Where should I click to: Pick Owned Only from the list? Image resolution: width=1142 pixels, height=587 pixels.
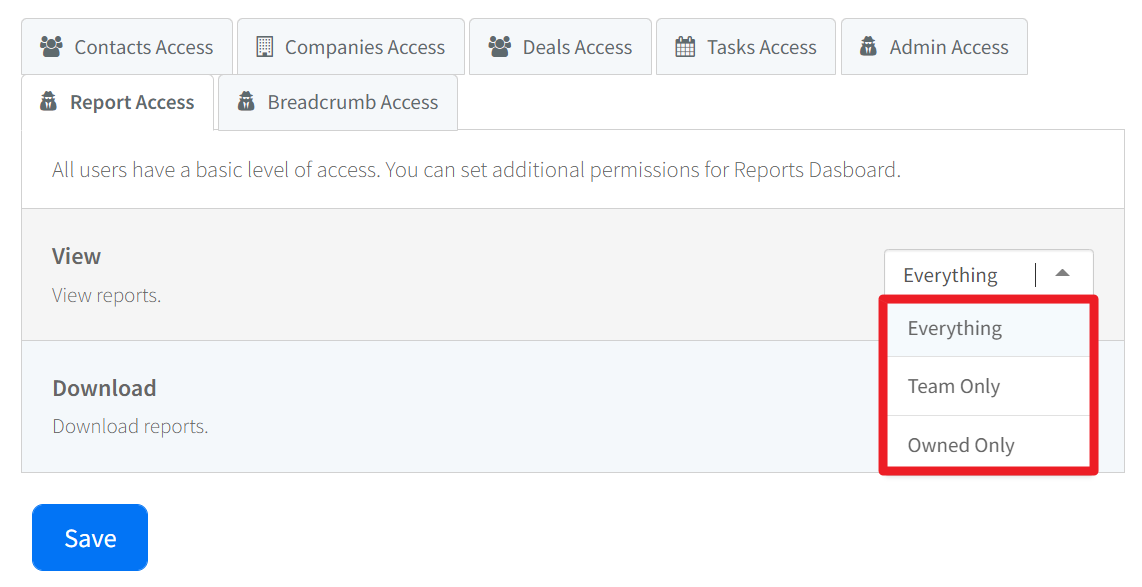coord(961,445)
